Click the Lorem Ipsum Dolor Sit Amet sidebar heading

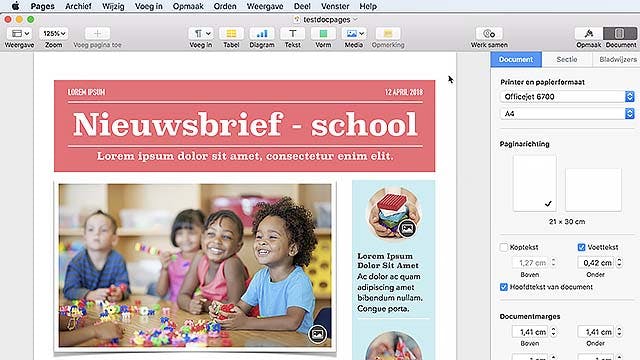[388, 261]
